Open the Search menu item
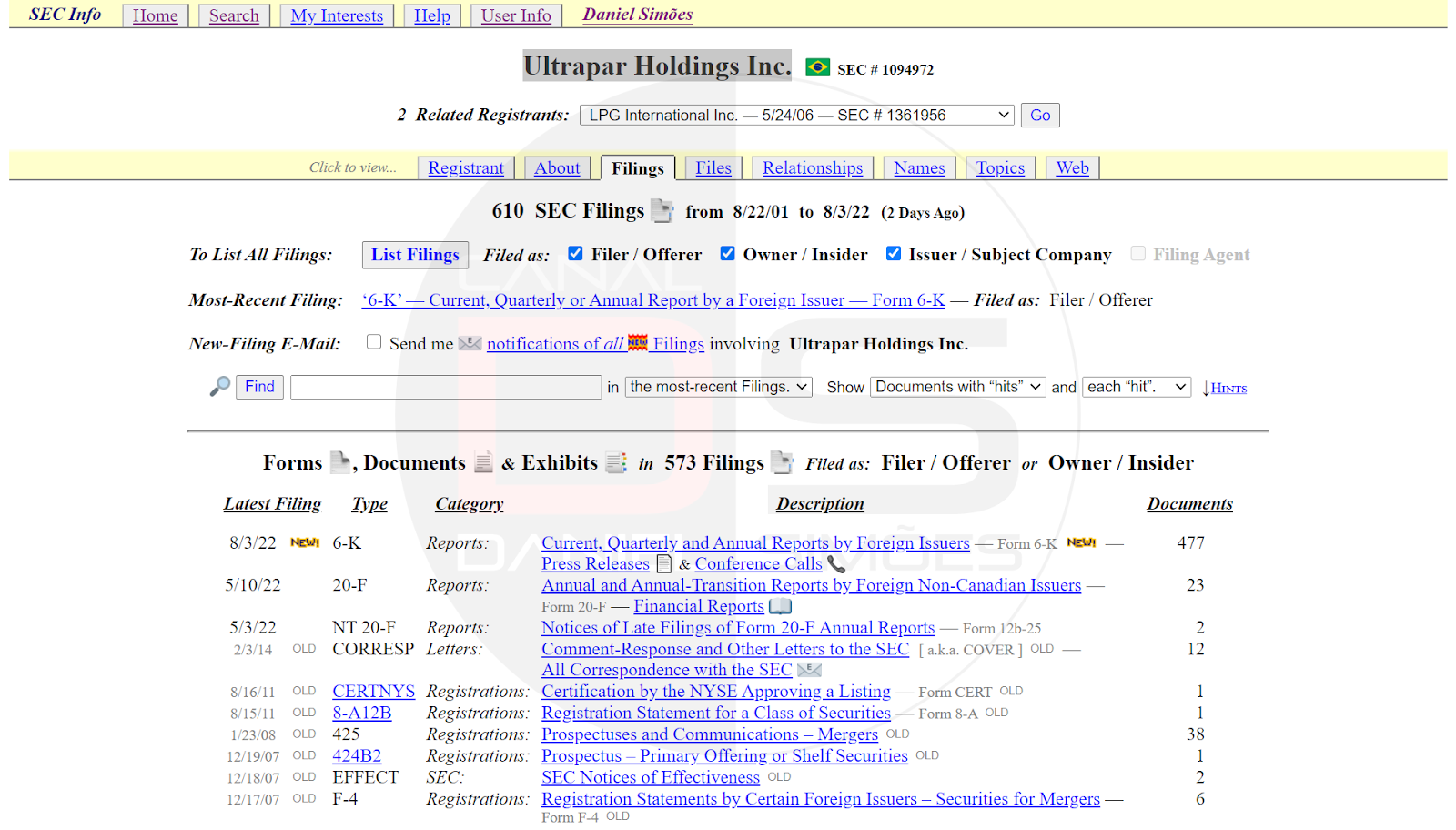 click(x=234, y=15)
